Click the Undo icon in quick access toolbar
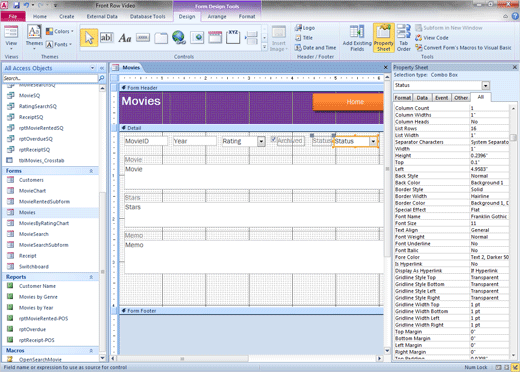The height and width of the screenshot is (372, 520). [26, 5]
